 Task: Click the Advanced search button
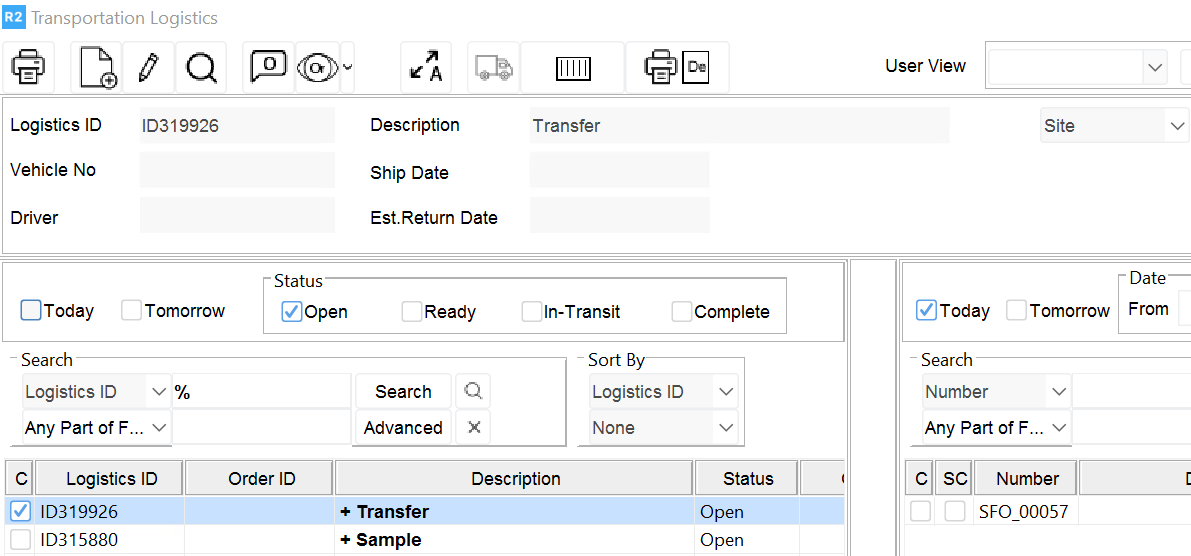(403, 428)
